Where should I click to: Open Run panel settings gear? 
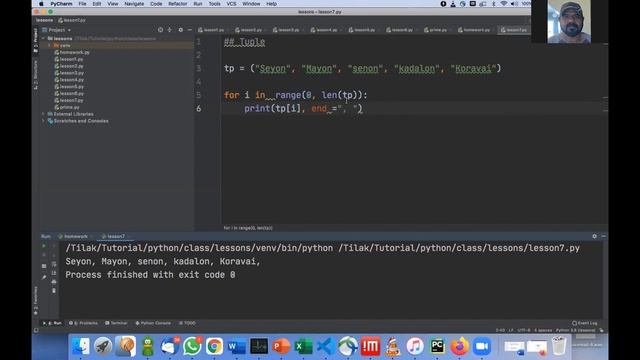(594, 236)
